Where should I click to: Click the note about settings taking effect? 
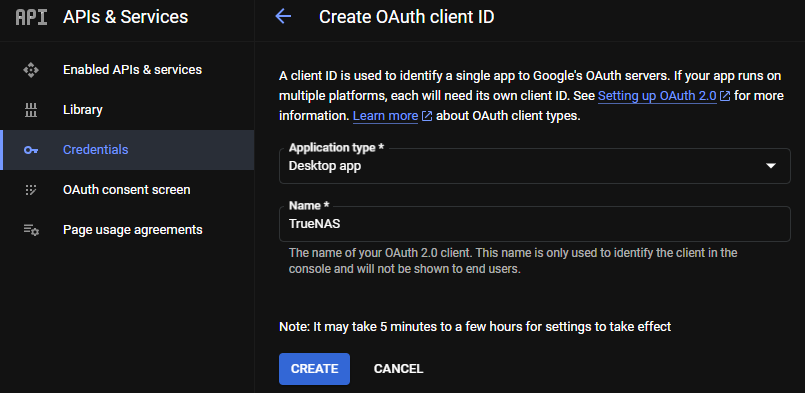(475, 327)
